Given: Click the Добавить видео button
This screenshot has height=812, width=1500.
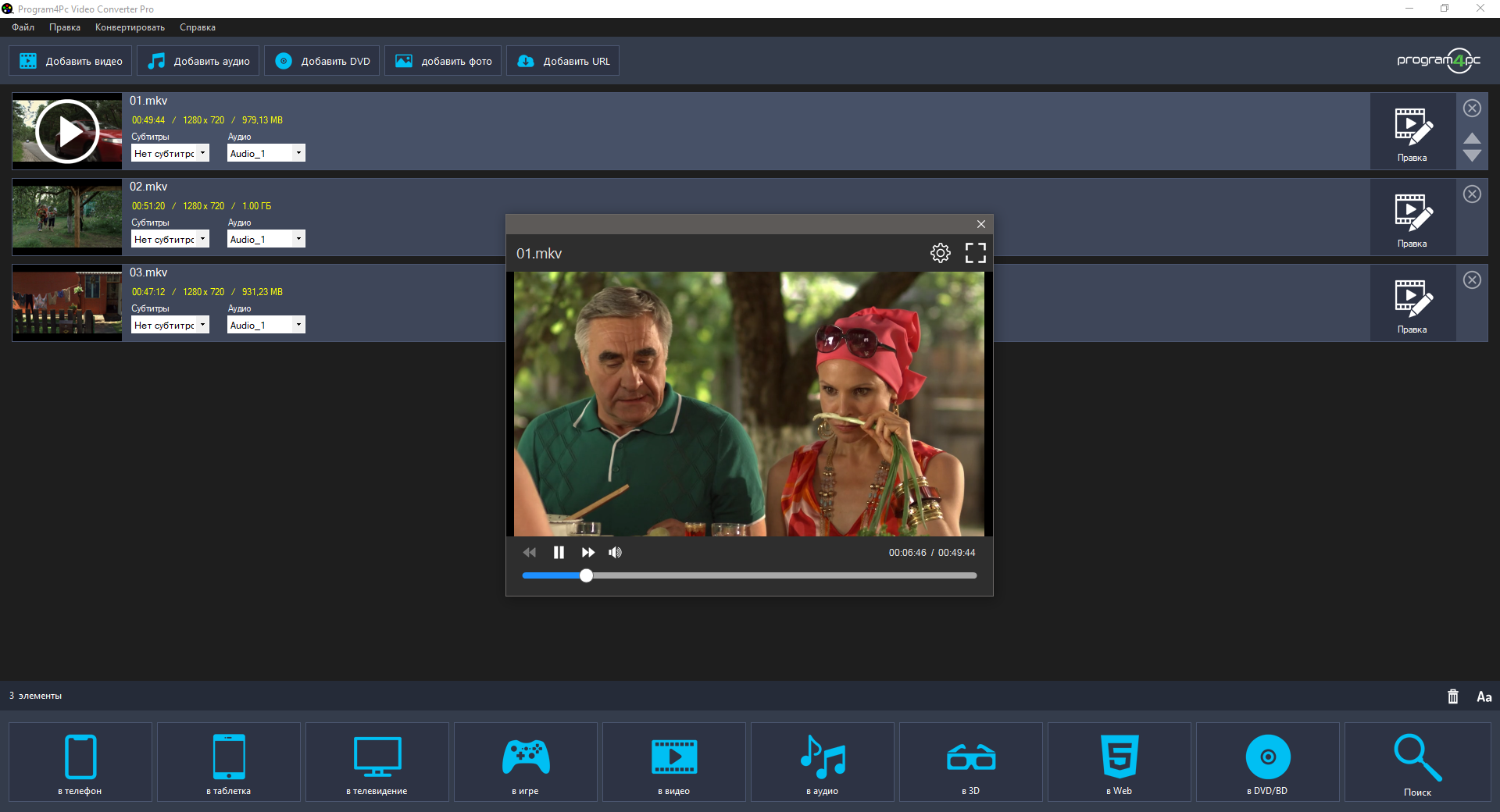Looking at the screenshot, I should 70,61.
